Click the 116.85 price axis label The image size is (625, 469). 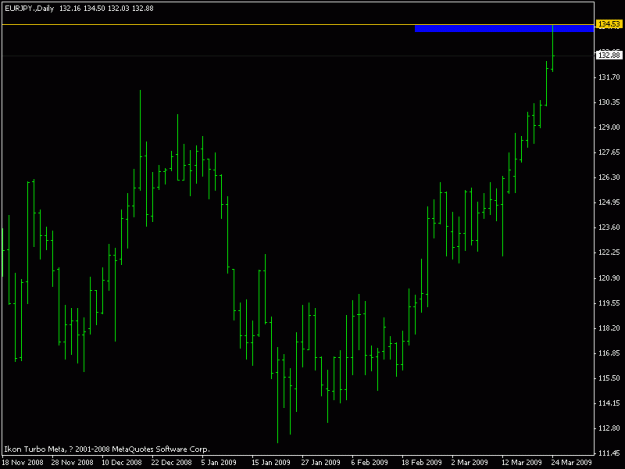(609, 353)
